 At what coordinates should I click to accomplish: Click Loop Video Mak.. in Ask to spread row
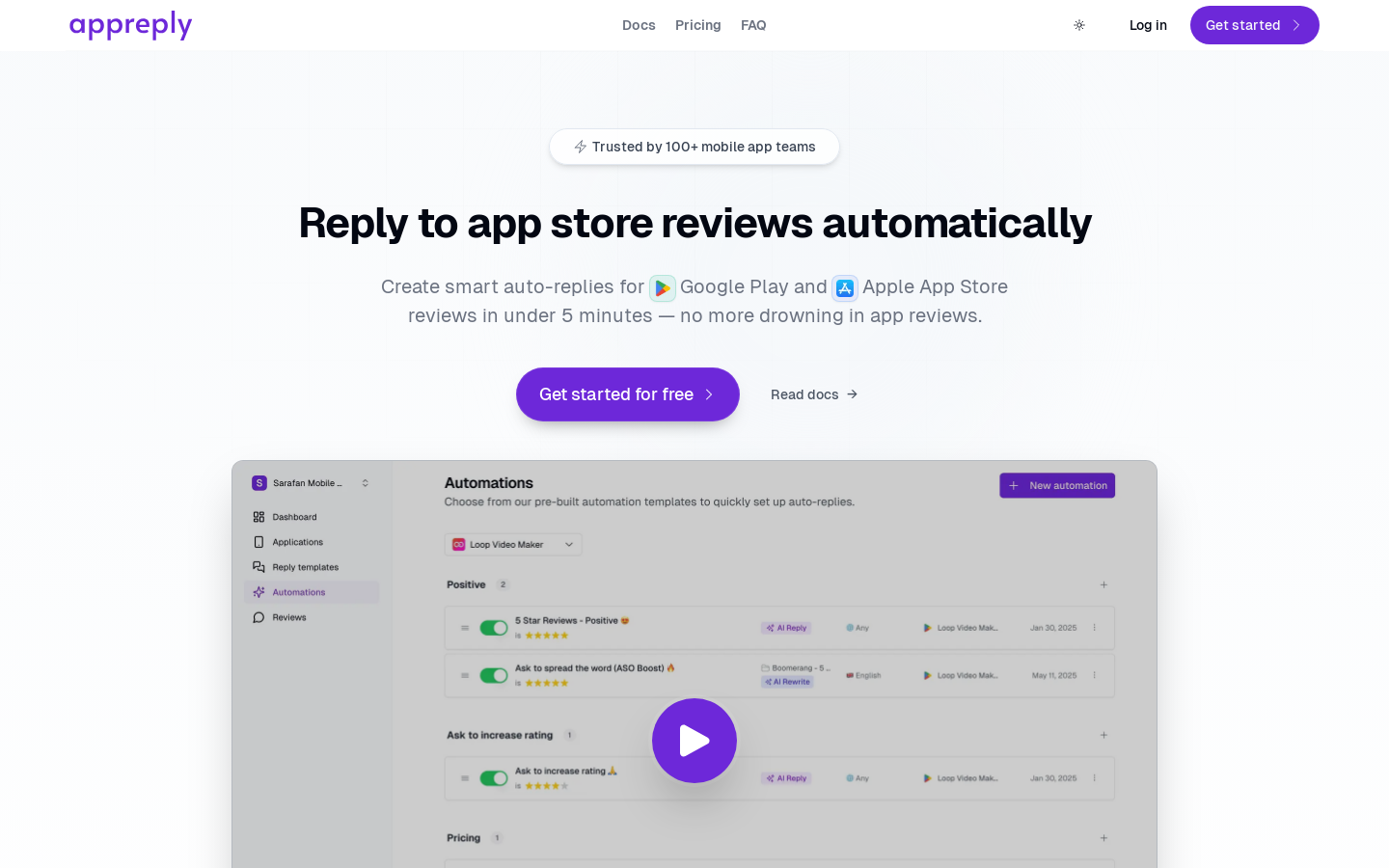(961, 675)
